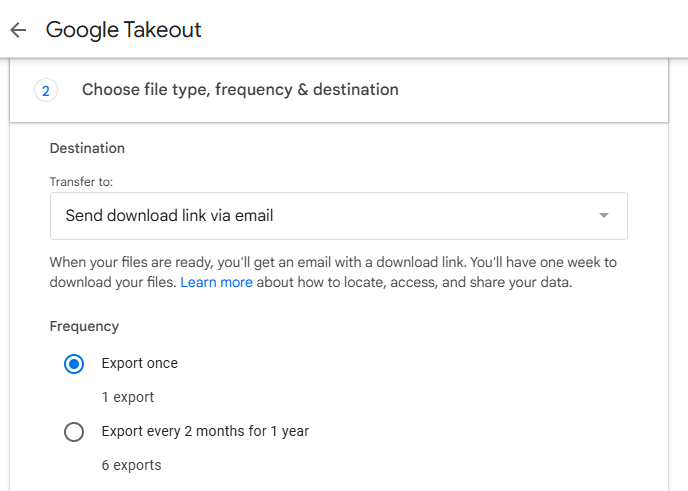This screenshot has height=491, width=688.
Task: Click the 'Export once' option label
Action: pos(140,364)
